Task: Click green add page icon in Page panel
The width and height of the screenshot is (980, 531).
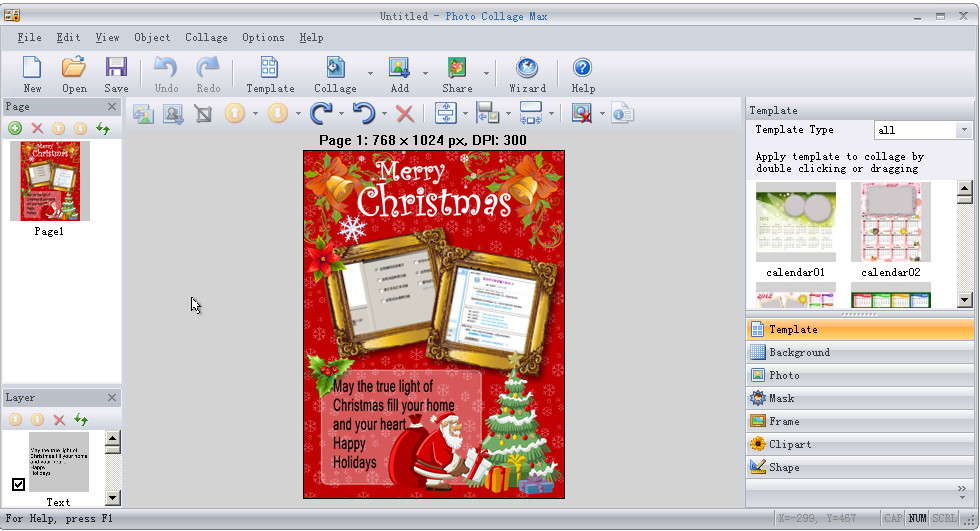Action: click(15, 129)
